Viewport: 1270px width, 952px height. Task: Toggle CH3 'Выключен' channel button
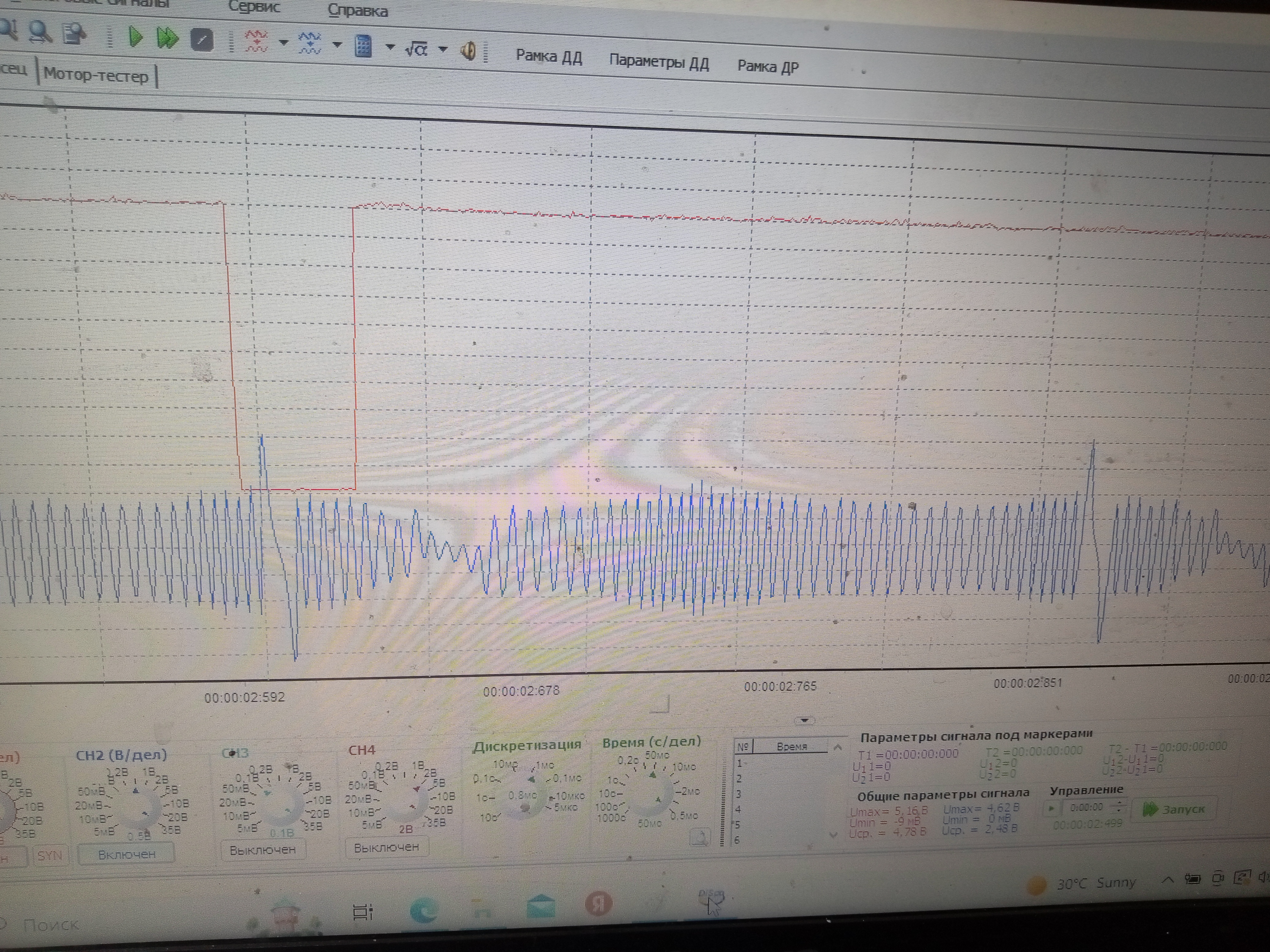[x=262, y=850]
